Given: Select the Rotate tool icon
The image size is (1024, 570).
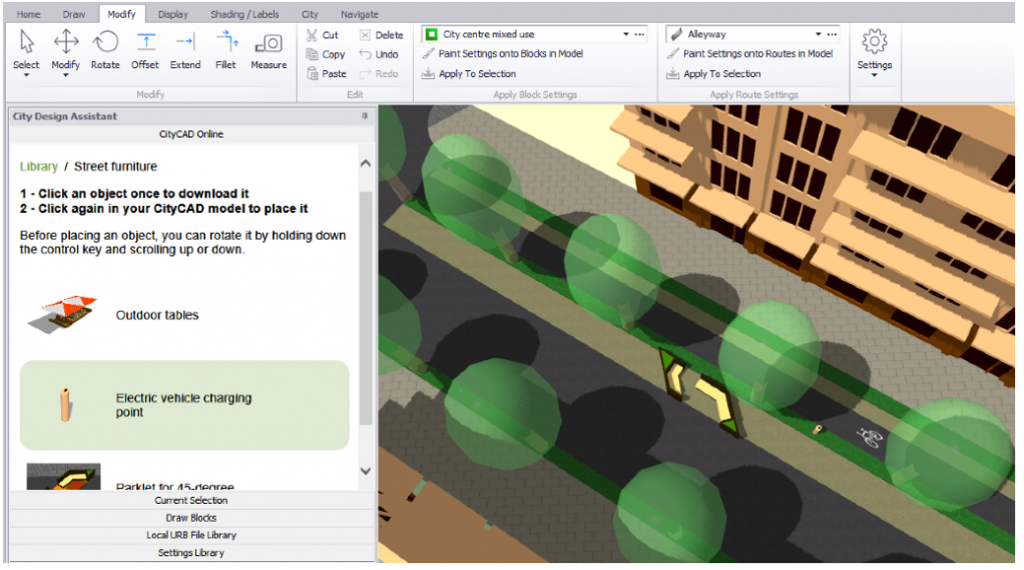Looking at the screenshot, I should click(x=105, y=42).
